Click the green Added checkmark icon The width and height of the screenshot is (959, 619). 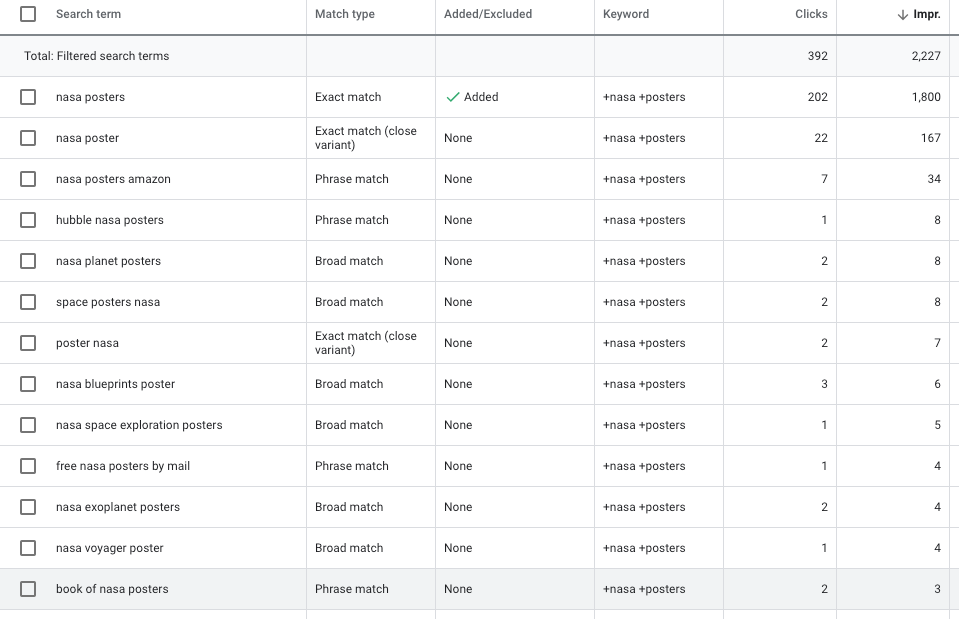[453, 97]
